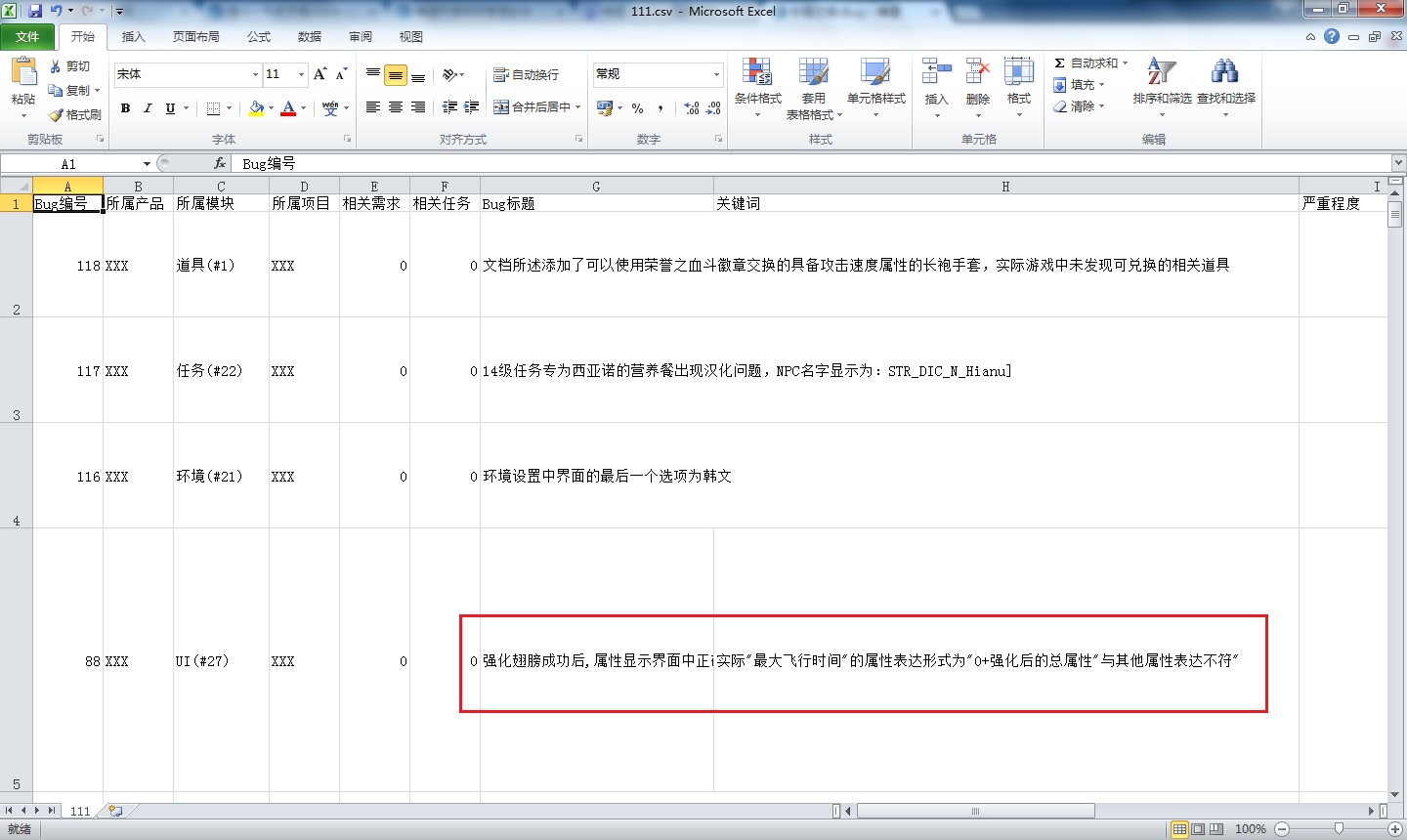Screen dimensions: 1407x840
Task: Click the Sort and Filter icon
Action: pyautogui.click(x=1161, y=73)
